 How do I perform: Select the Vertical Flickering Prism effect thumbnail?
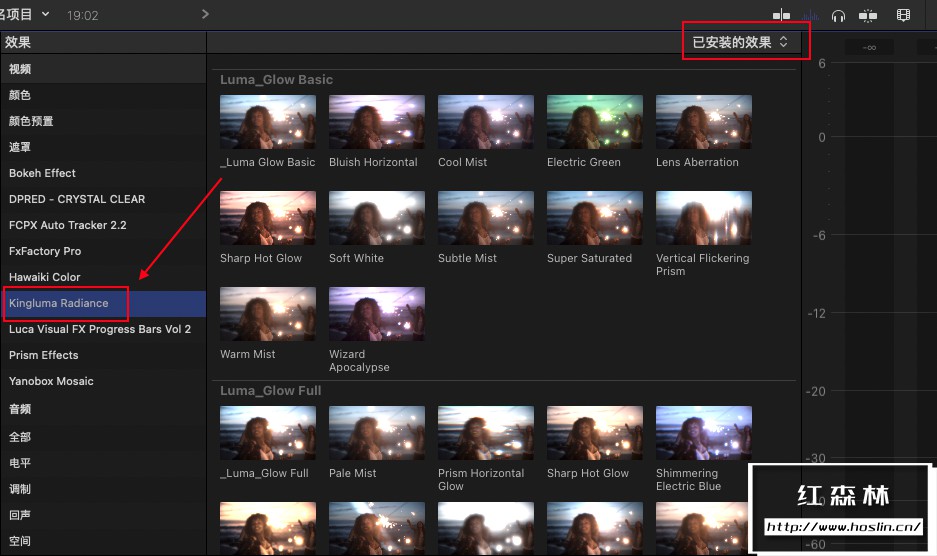click(704, 218)
